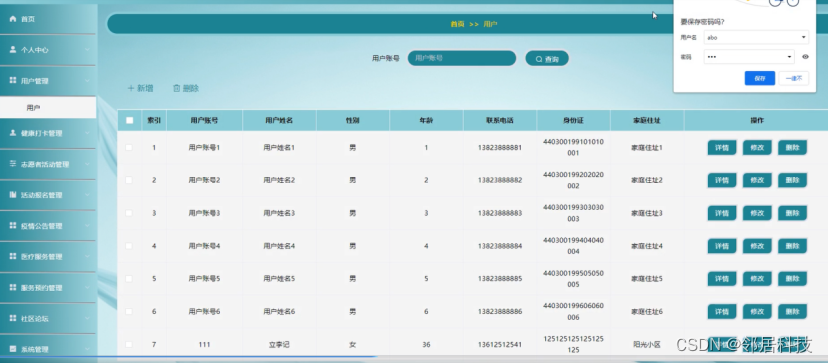
Task: Focus the 用户账号 search input field
Action: point(462,58)
